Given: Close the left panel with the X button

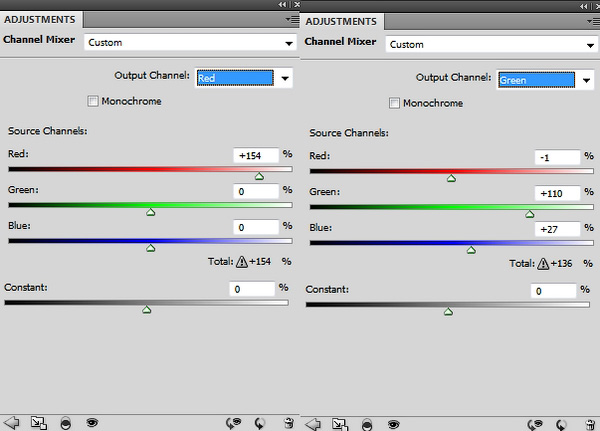Looking at the screenshot, I should coord(297,5).
